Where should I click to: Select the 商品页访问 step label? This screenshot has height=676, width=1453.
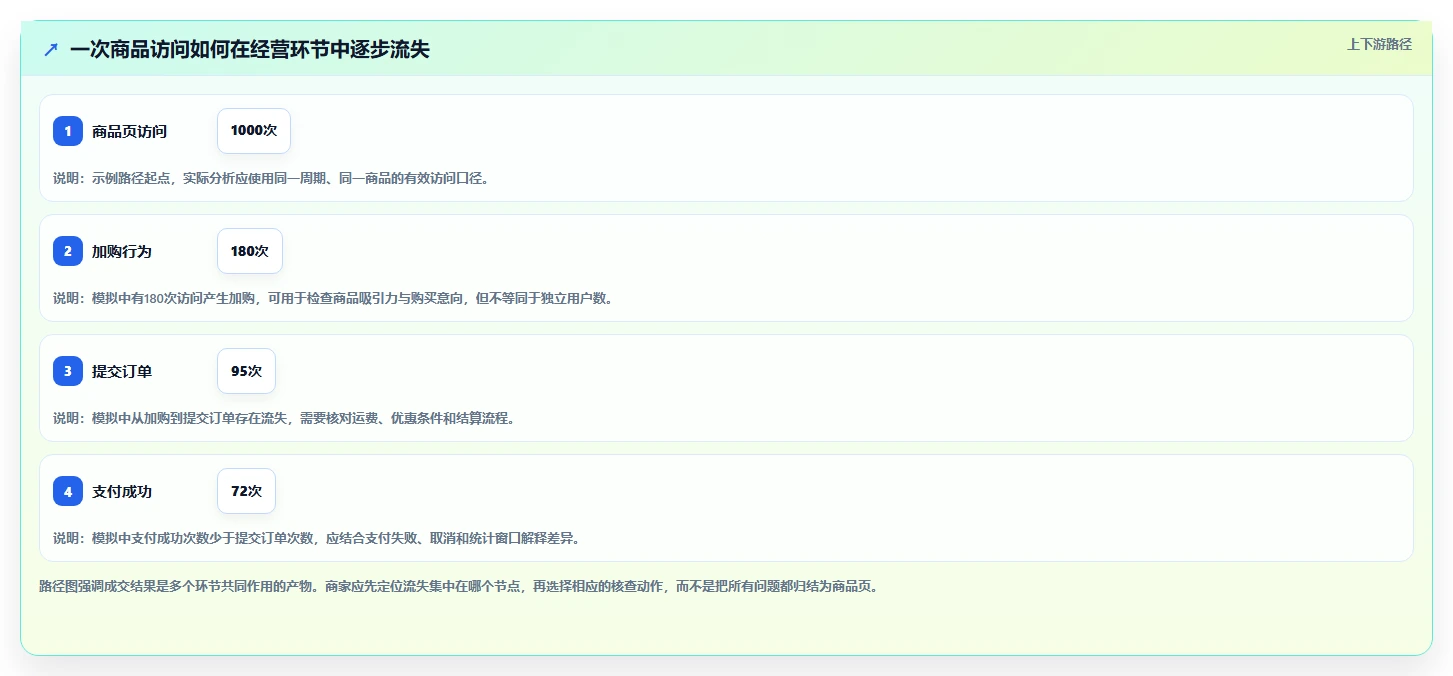[129, 131]
